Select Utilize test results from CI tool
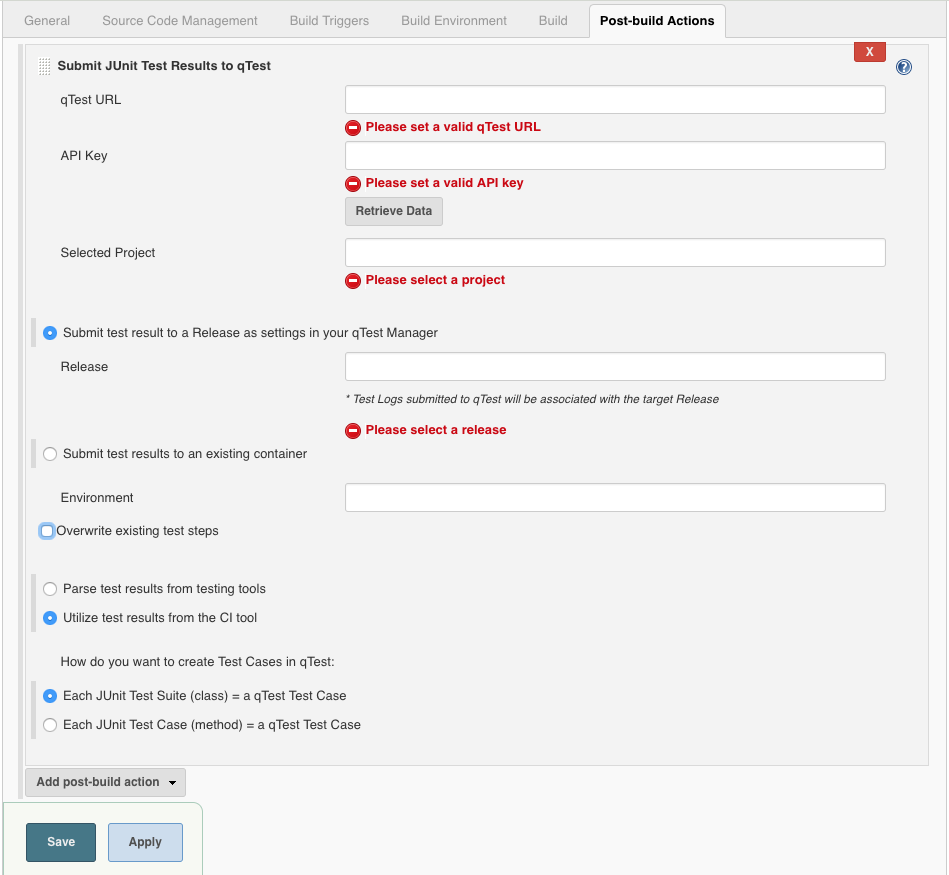This screenshot has width=949, height=875. (x=50, y=618)
